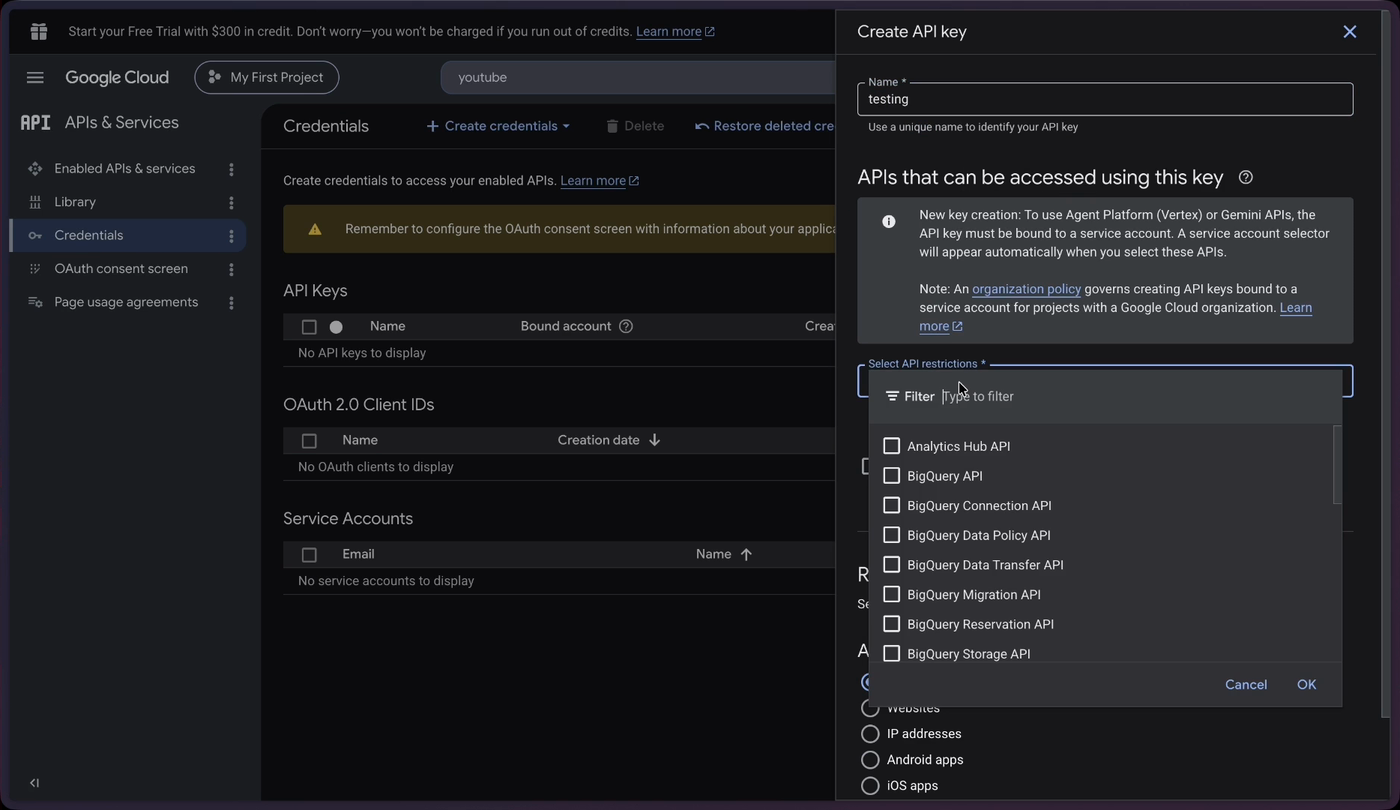Open Learn more link in free trial banner

pyautogui.click(x=675, y=31)
